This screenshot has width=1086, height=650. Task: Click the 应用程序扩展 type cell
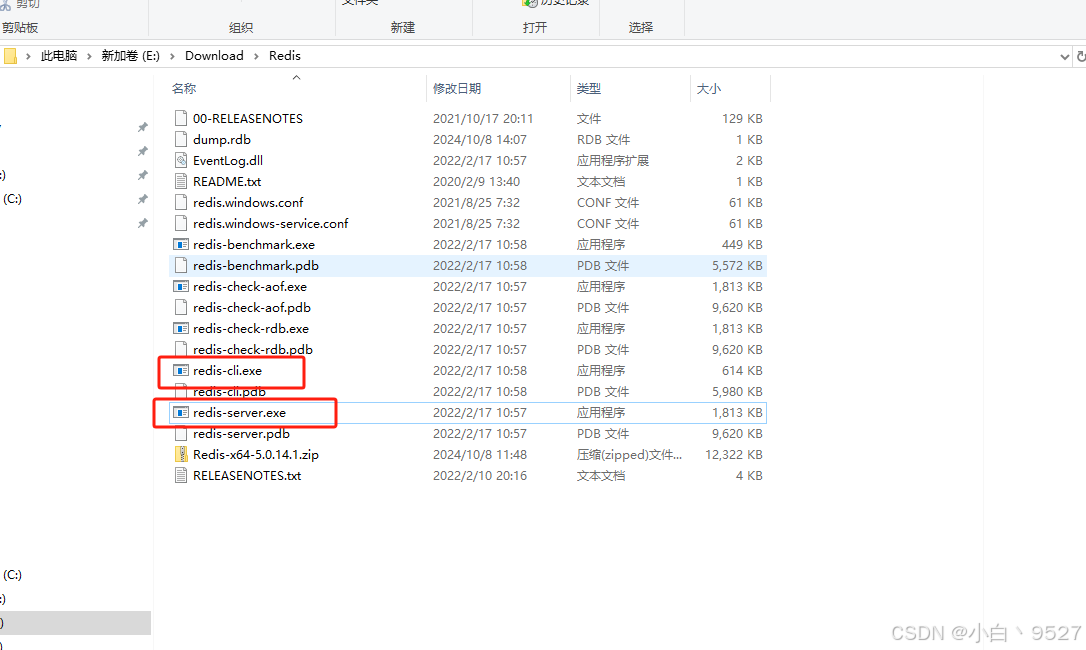613,161
